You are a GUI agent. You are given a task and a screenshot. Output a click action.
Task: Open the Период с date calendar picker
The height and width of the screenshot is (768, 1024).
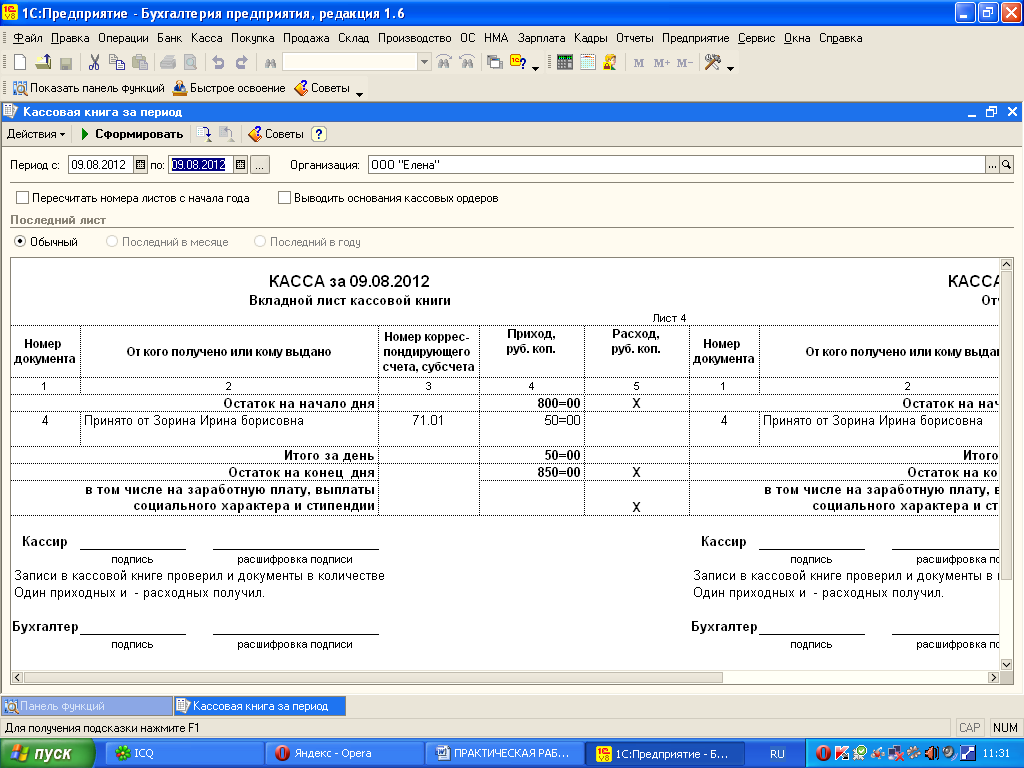[140, 165]
